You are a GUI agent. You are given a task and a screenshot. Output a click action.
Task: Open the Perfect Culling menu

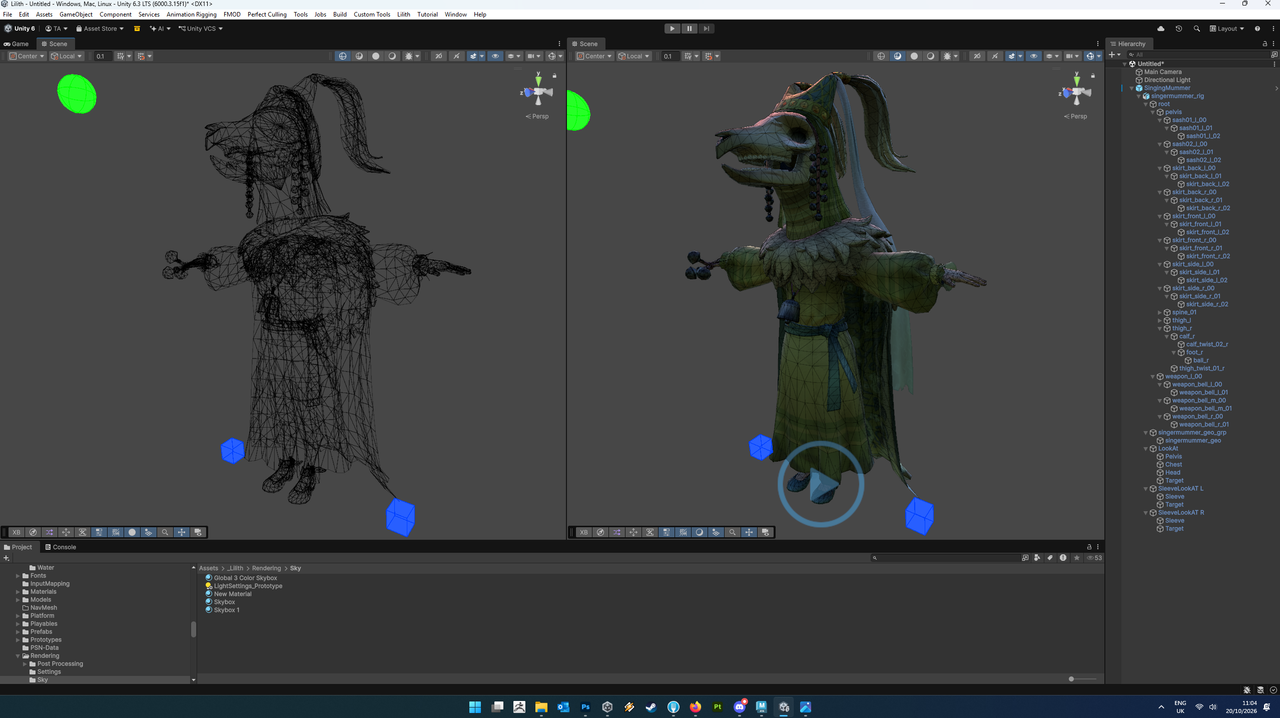coord(267,15)
